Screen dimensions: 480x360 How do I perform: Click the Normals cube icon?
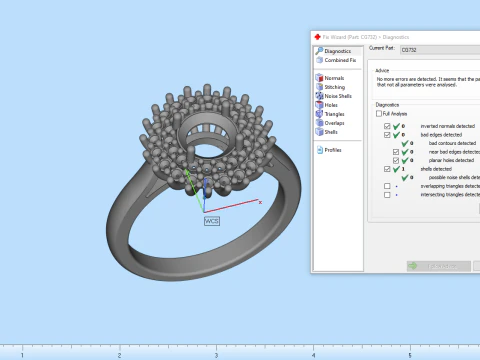pos(319,78)
